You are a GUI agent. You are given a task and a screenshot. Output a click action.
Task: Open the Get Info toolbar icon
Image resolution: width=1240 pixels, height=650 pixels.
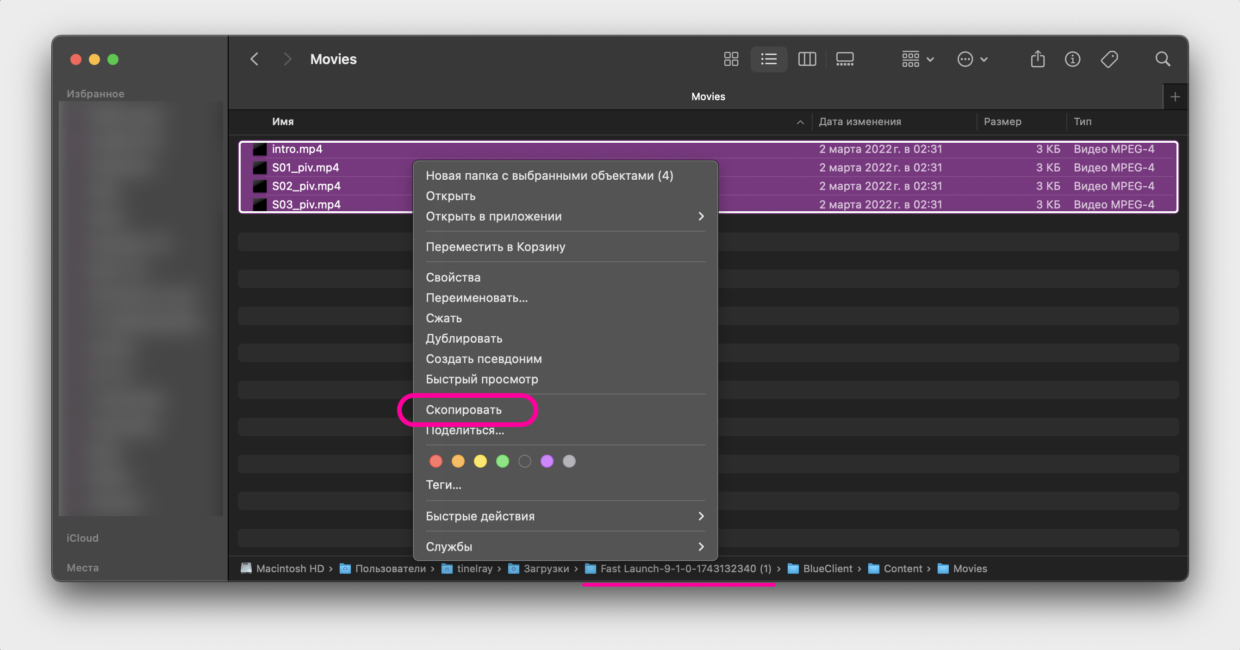pos(1073,59)
